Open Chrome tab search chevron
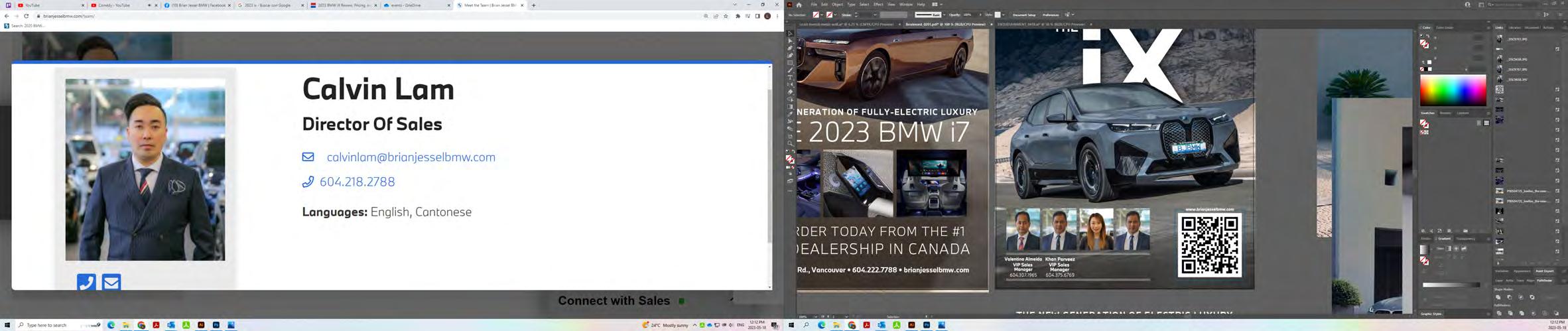This screenshot has height=331, width=1568. coord(734,5)
